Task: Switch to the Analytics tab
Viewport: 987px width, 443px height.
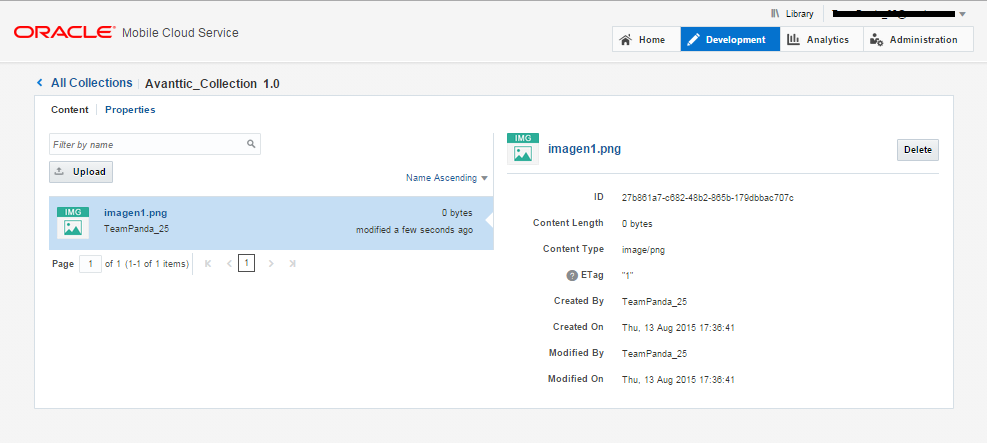Action: point(817,40)
